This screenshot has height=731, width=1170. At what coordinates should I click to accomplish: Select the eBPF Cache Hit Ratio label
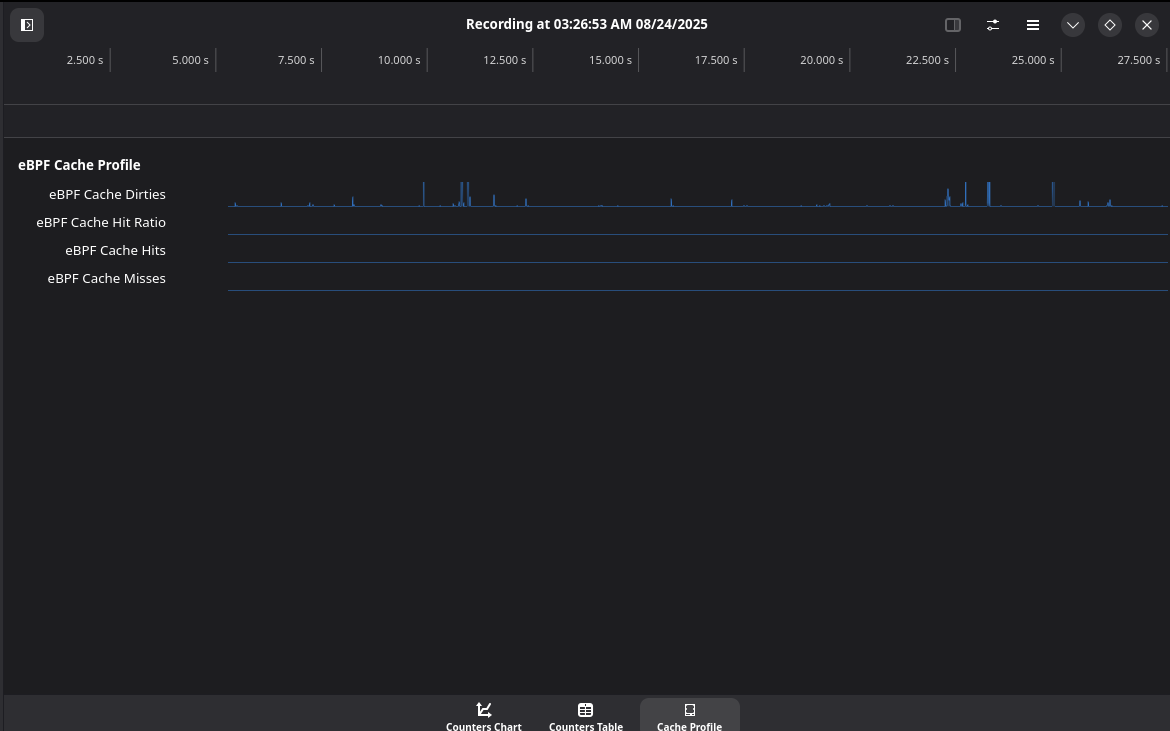[101, 222]
